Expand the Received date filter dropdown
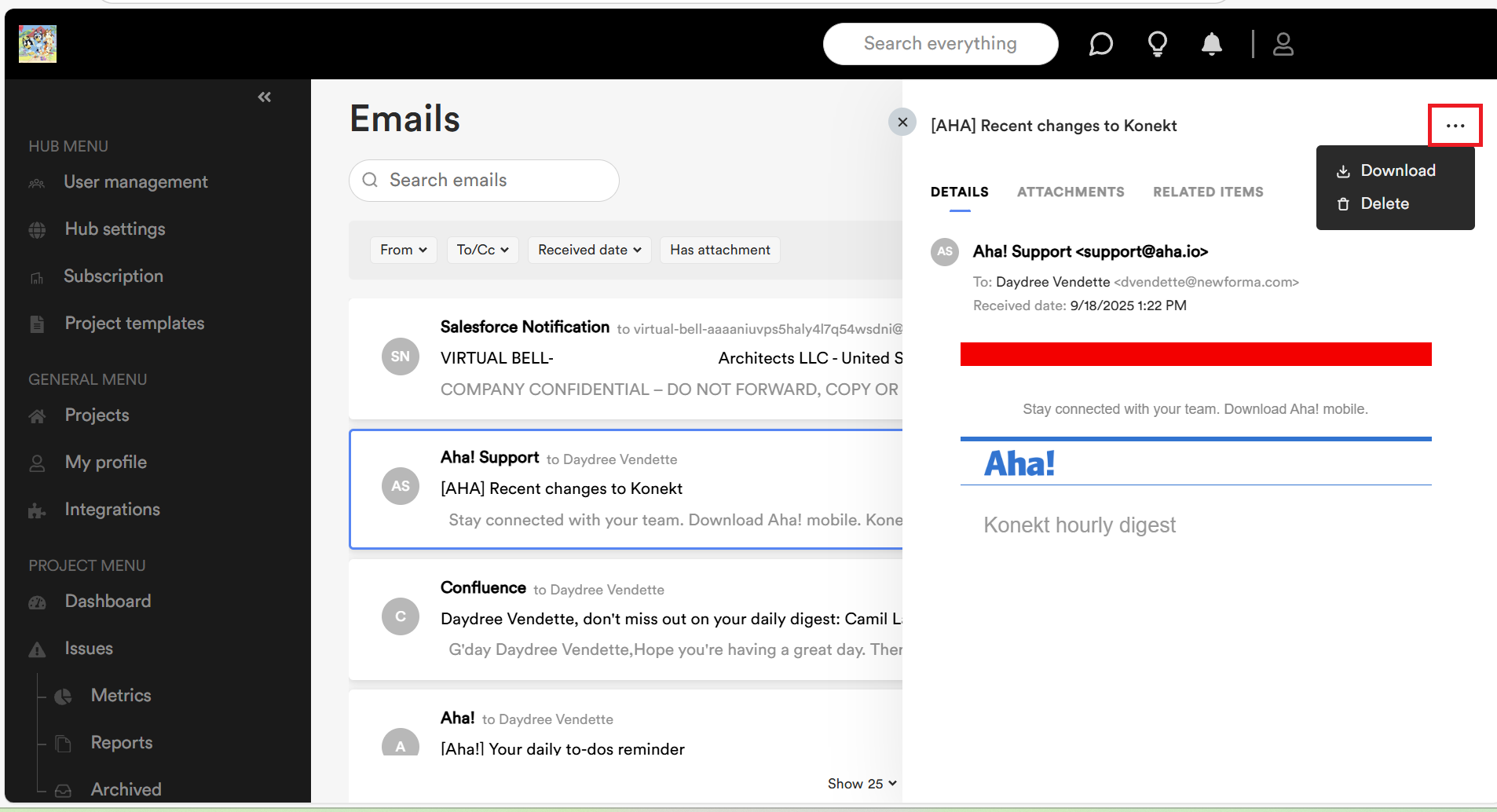The width and height of the screenshot is (1497, 812). tap(590, 250)
